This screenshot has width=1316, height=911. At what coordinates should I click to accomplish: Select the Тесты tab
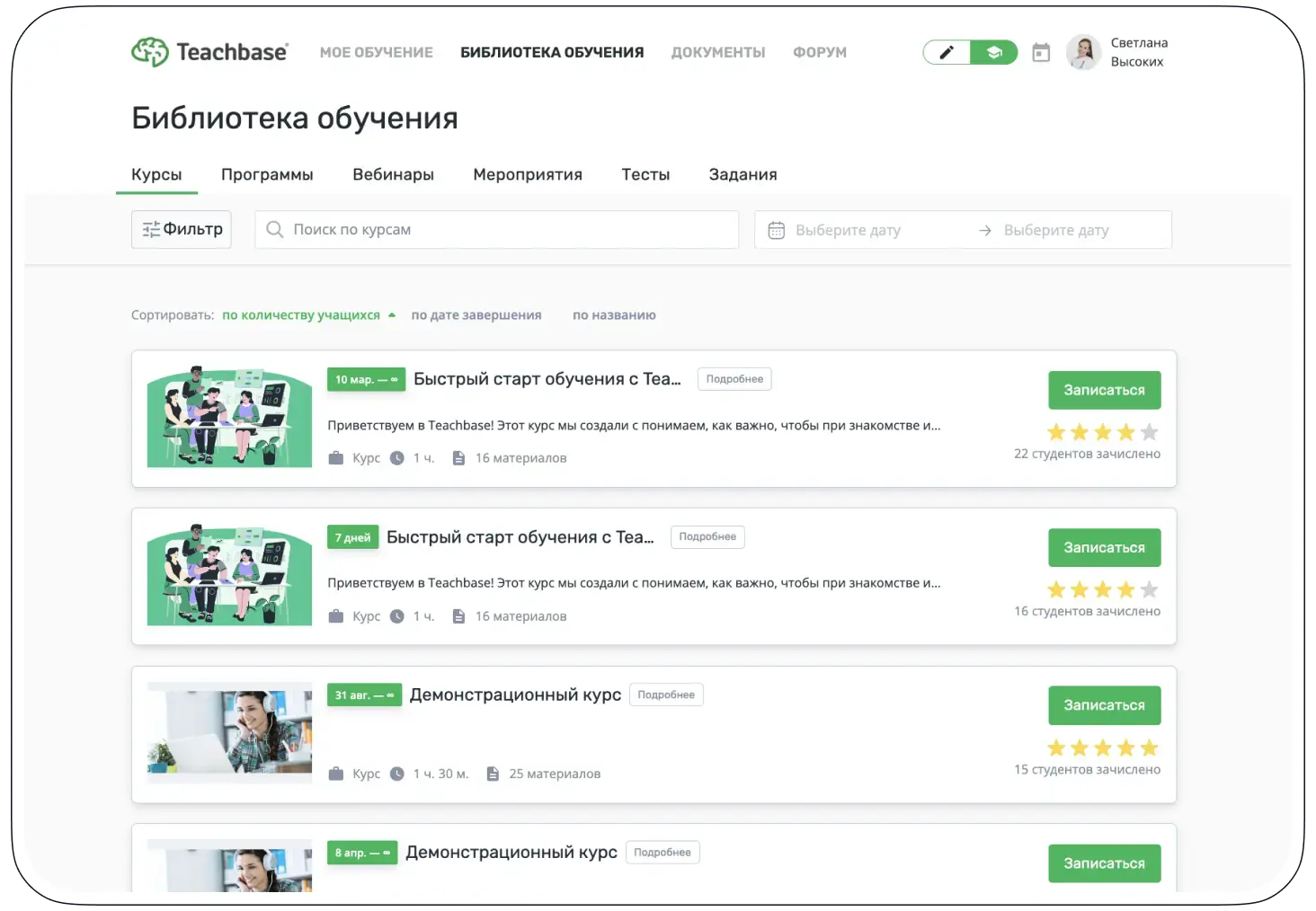[645, 174]
